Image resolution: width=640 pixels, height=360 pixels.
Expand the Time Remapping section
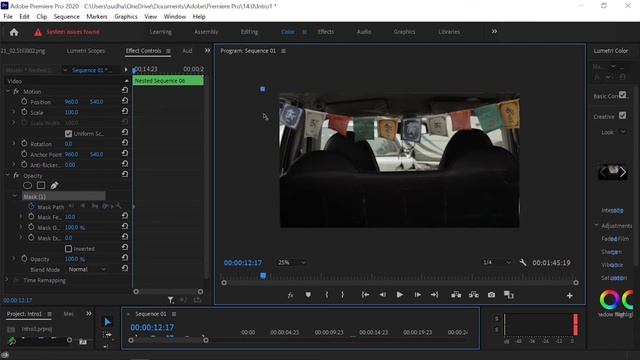(x=7, y=280)
